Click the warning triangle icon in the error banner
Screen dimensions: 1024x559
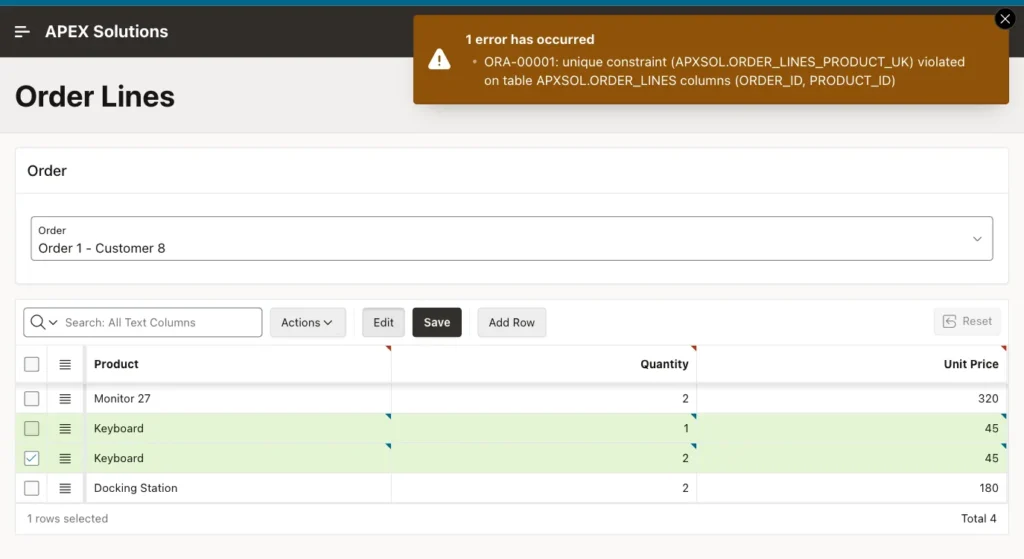[440, 59]
